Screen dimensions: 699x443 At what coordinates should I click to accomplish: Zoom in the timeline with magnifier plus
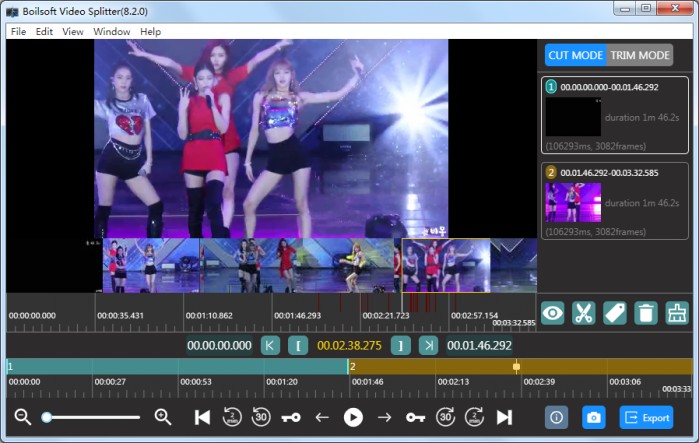click(x=163, y=417)
